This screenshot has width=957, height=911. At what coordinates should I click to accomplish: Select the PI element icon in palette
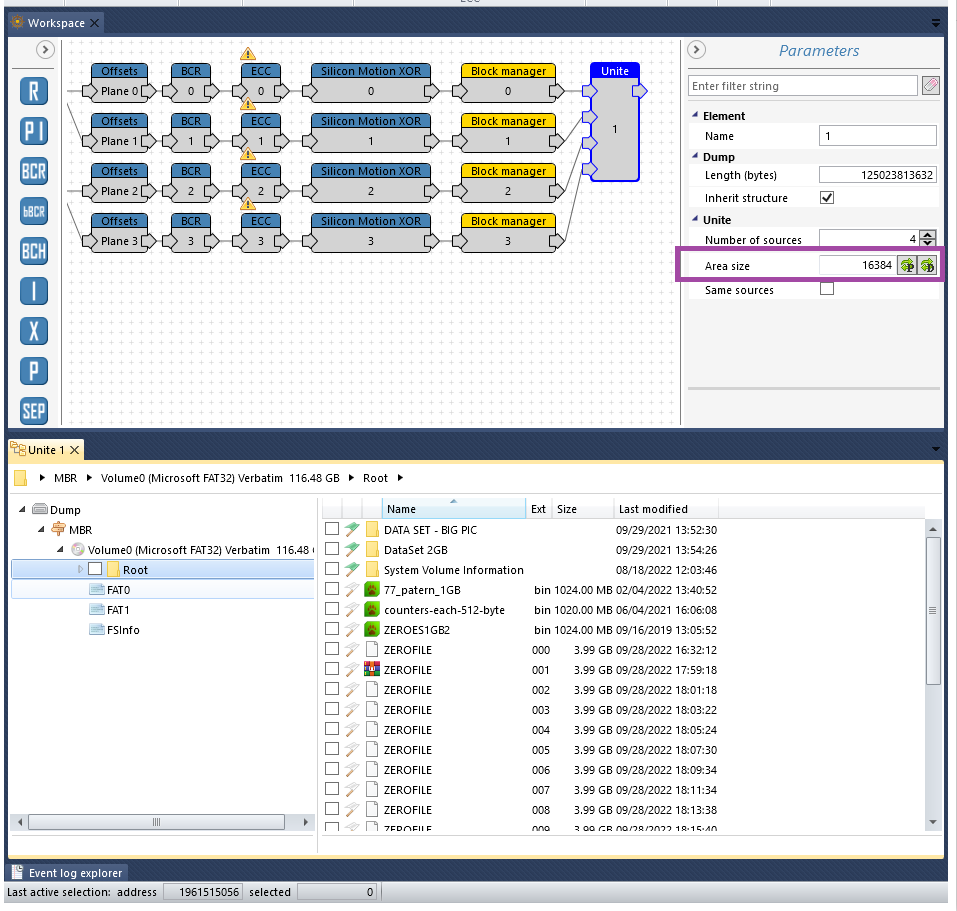(x=34, y=131)
